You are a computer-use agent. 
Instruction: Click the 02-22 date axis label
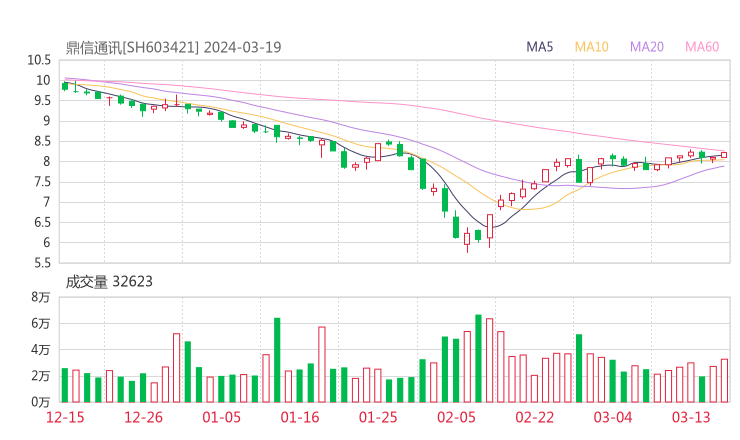click(535, 417)
